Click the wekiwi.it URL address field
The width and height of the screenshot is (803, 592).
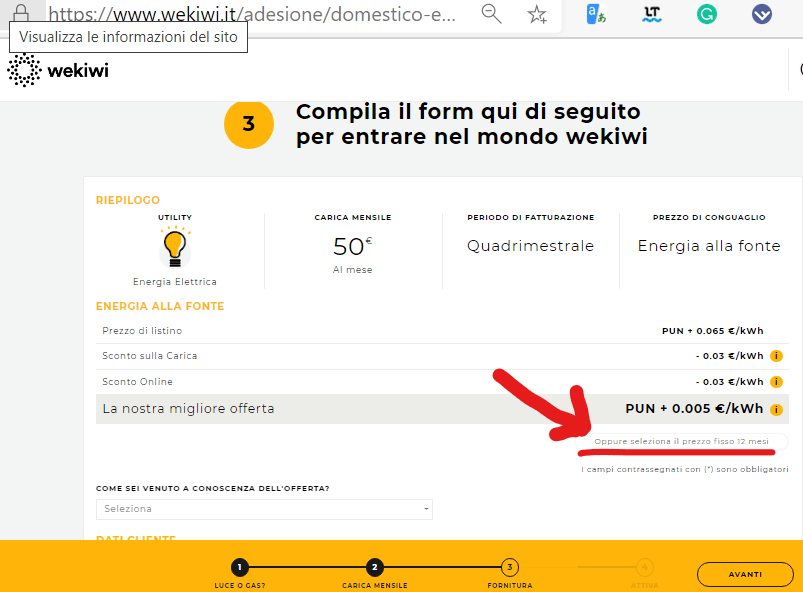tap(250, 15)
